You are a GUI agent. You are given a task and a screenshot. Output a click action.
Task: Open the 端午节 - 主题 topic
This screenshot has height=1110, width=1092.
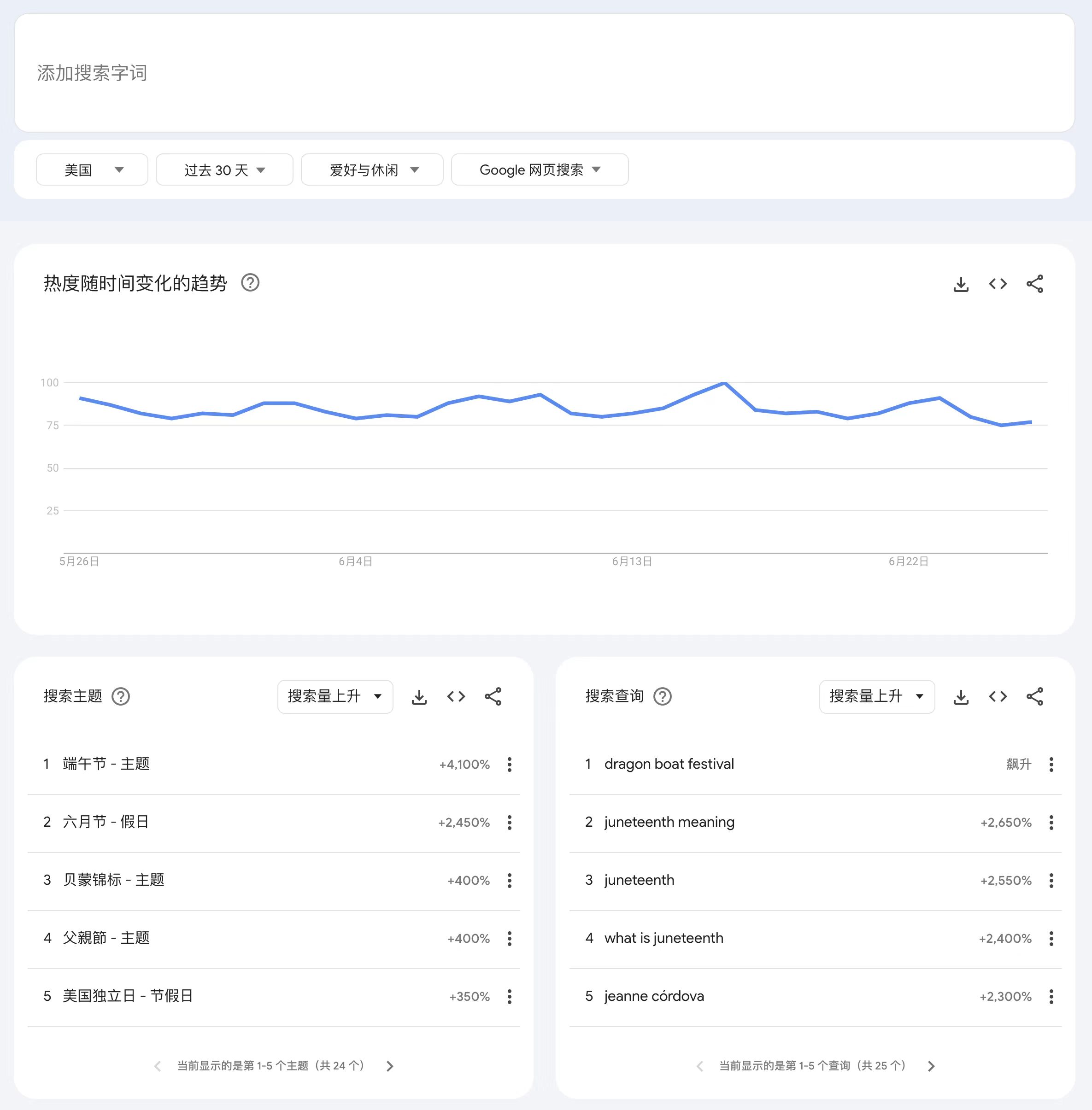tap(106, 764)
